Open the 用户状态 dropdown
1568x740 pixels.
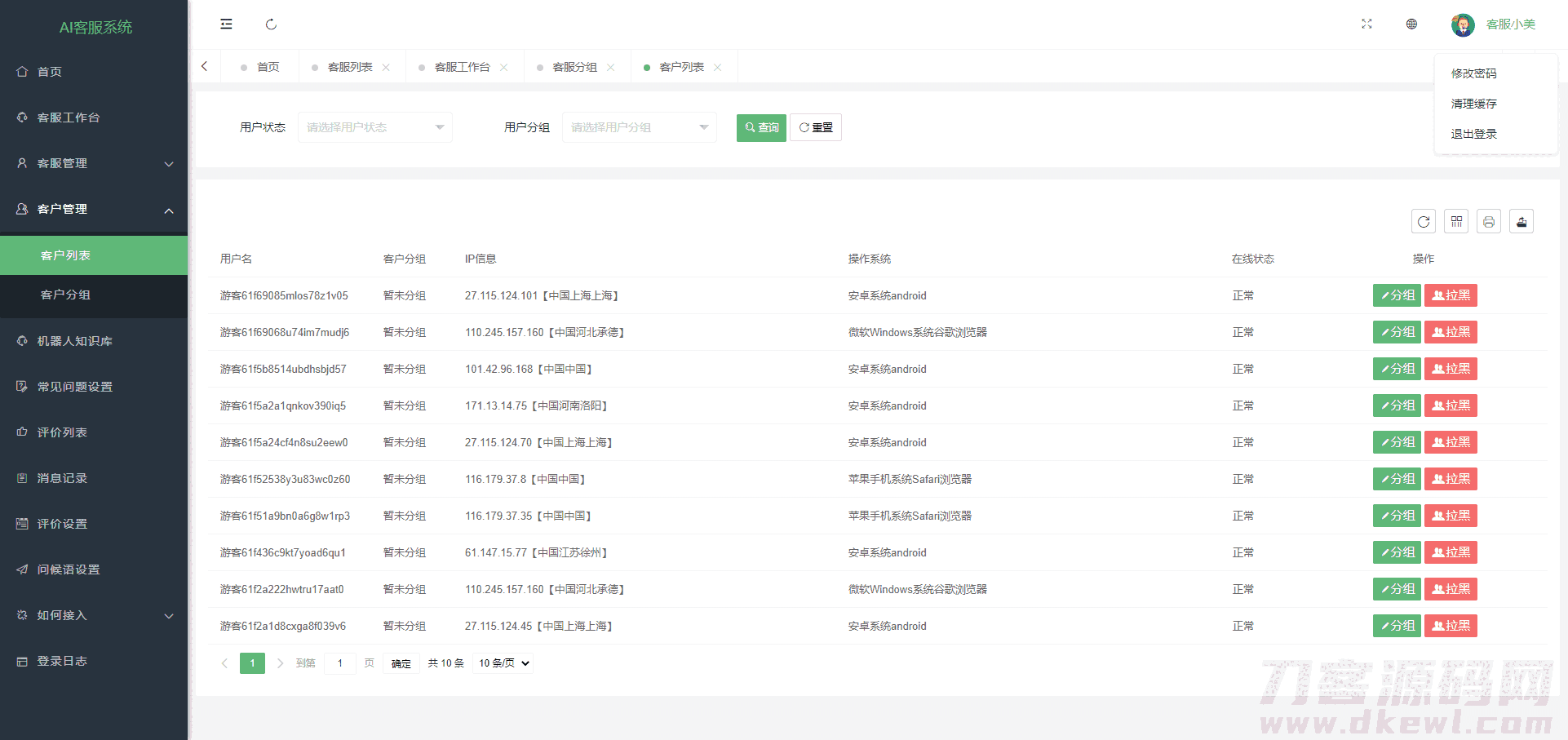[x=374, y=127]
